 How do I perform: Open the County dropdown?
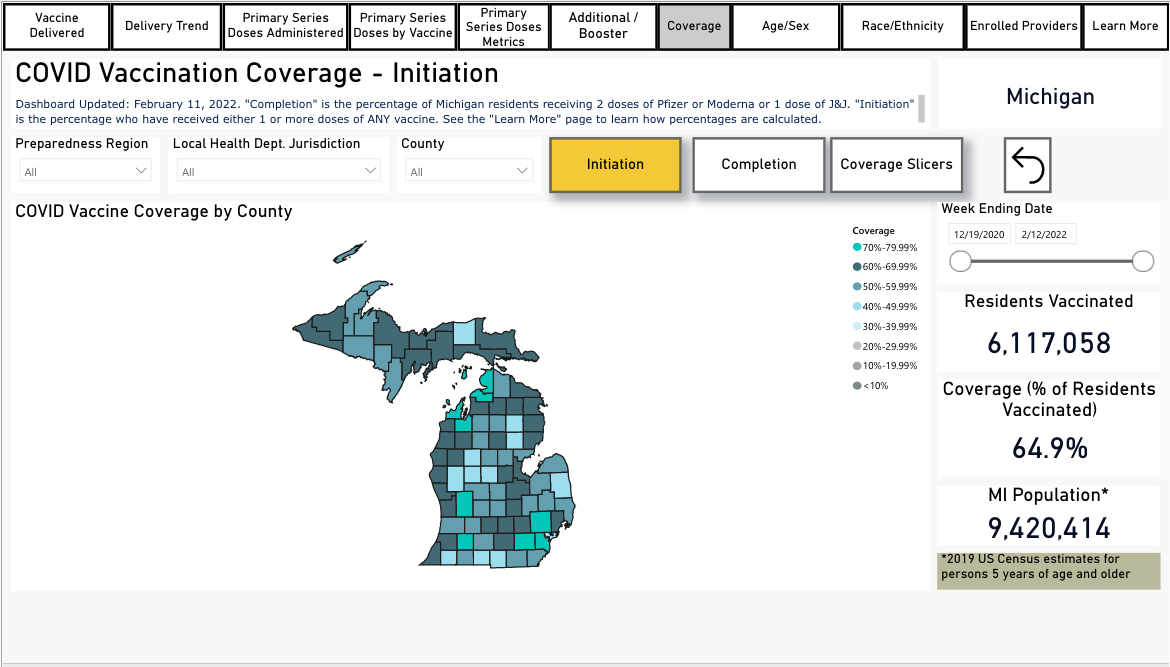469,171
